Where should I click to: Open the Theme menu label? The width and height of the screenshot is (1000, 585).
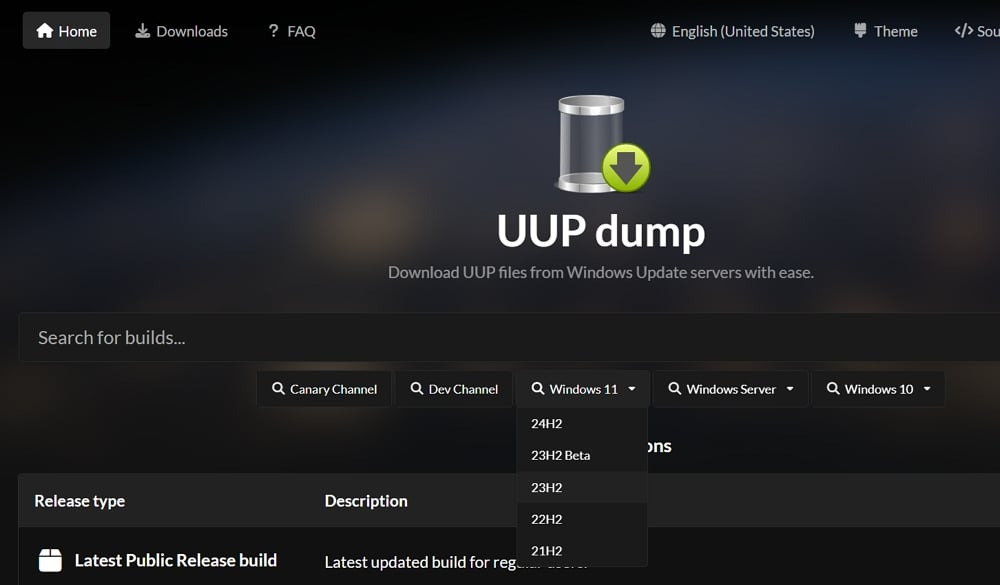[x=895, y=31]
